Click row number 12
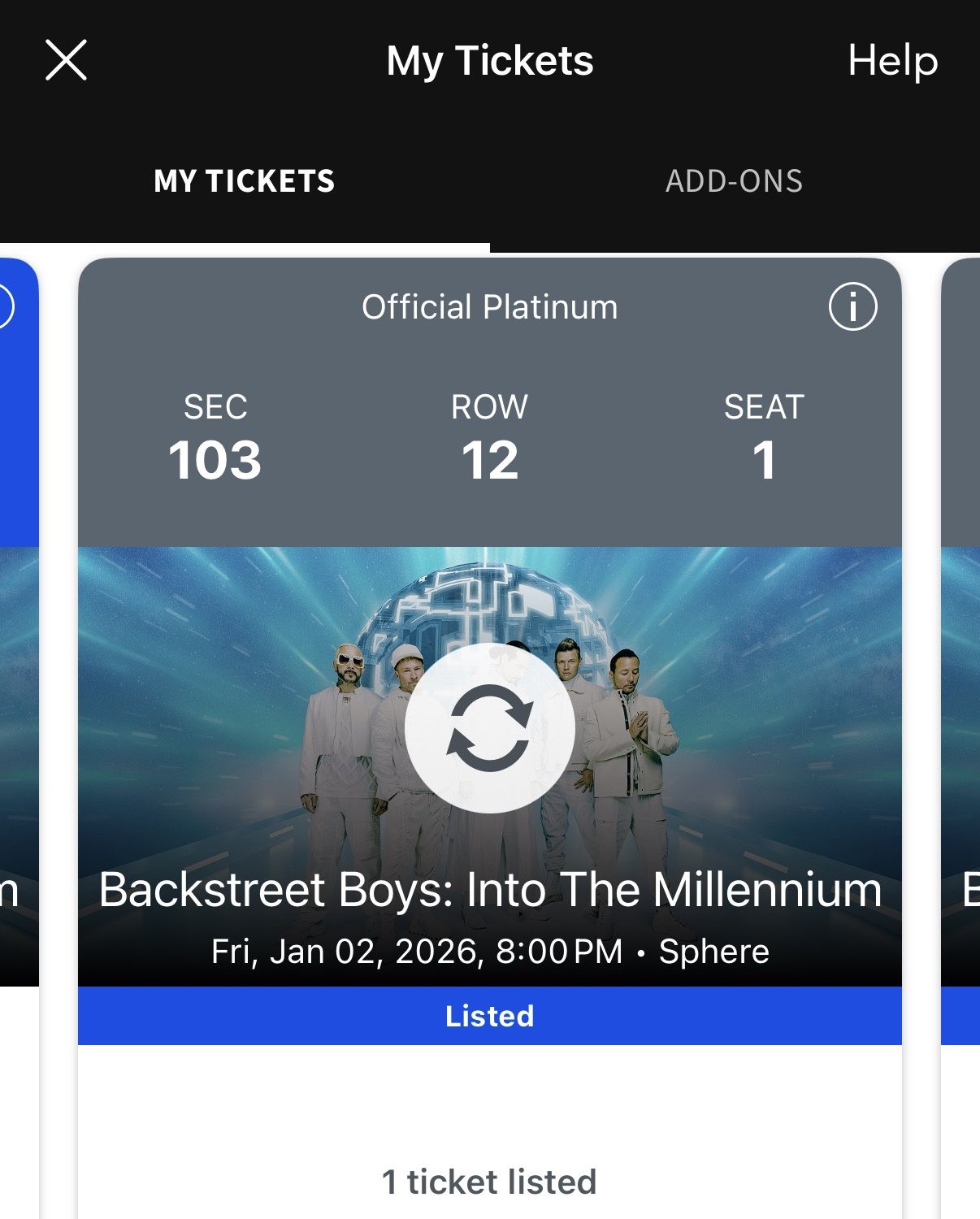Image resolution: width=980 pixels, height=1219 pixels. click(x=490, y=460)
